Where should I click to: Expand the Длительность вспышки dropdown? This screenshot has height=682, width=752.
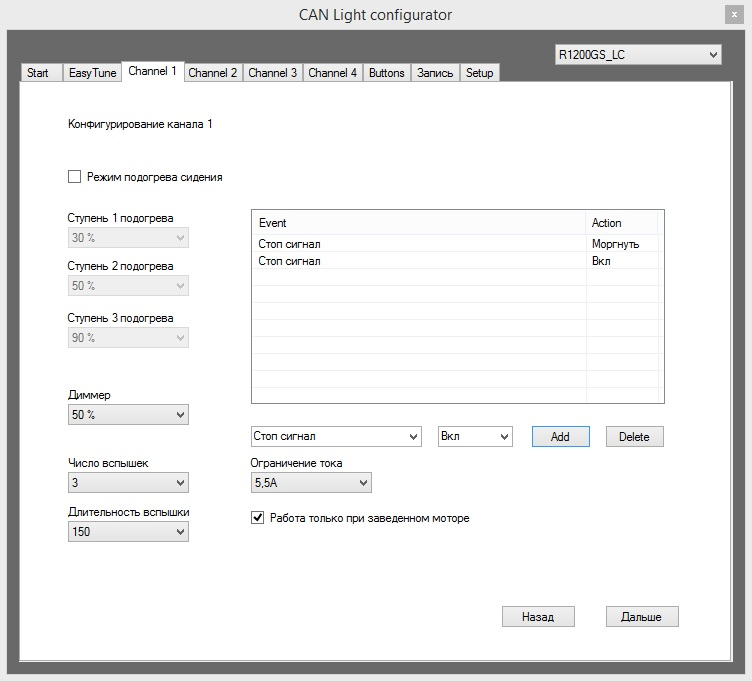pyautogui.click(x=127, y=532)
